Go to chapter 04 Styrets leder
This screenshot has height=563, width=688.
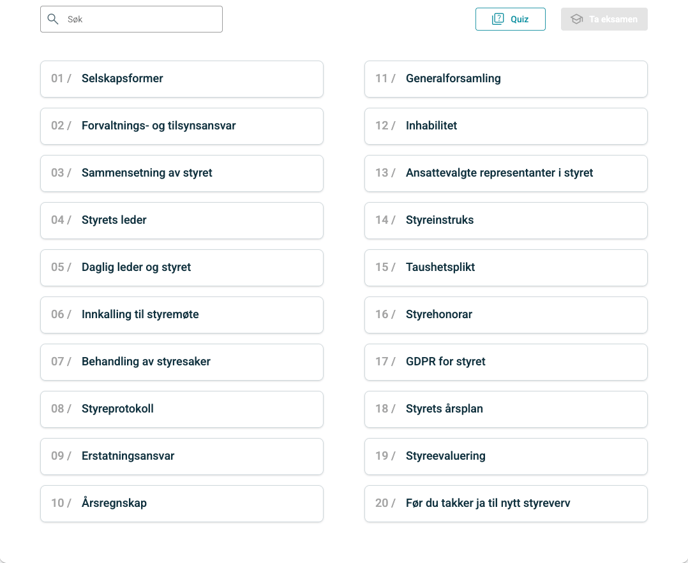click(181, 220)
